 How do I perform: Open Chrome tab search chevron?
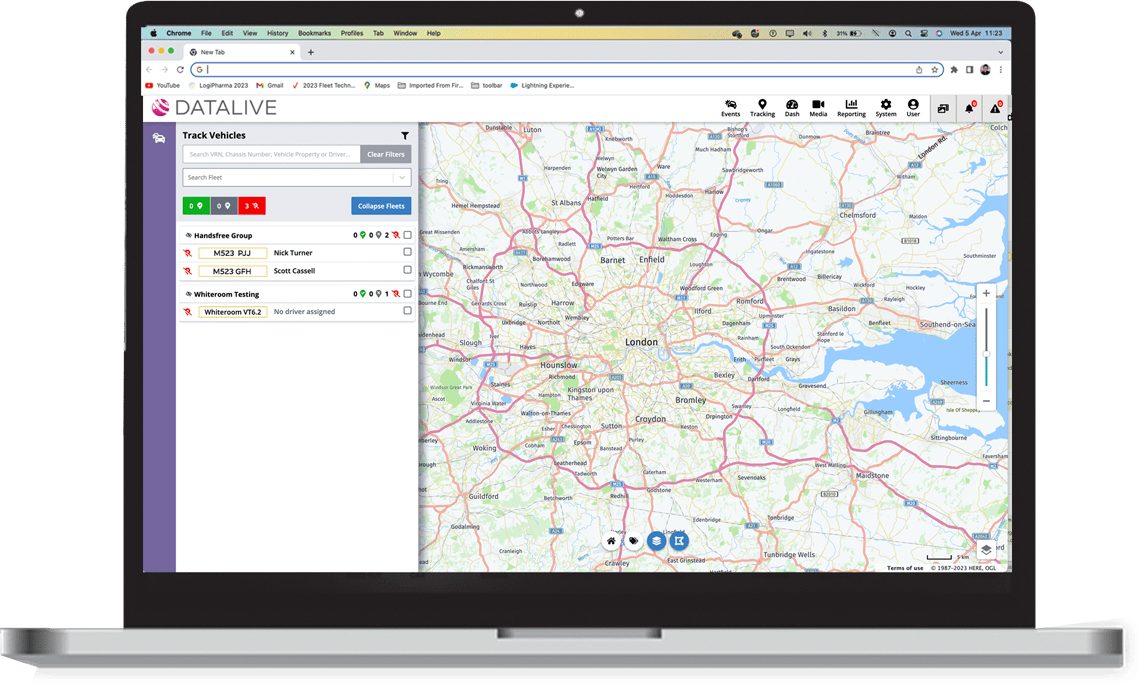click(x=1000, y=52)
